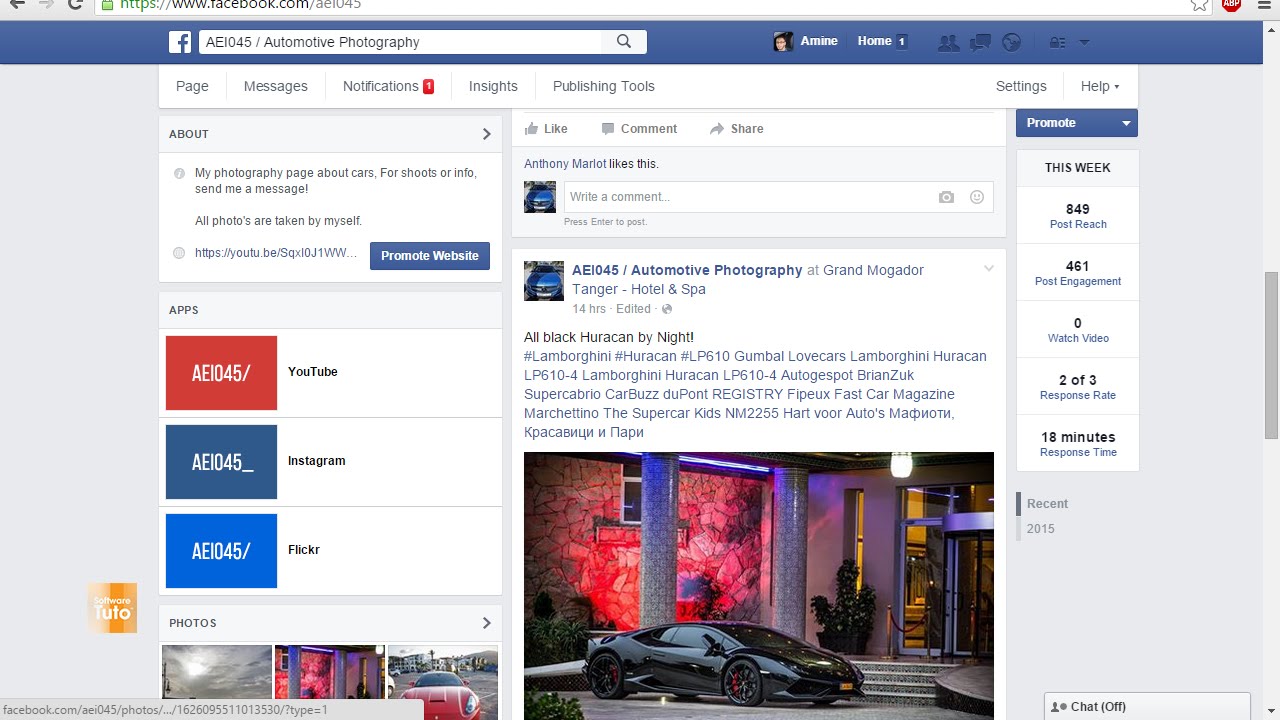1280x720 pixels.
Task: Open the post options chevron
Action: click(988, 268)
